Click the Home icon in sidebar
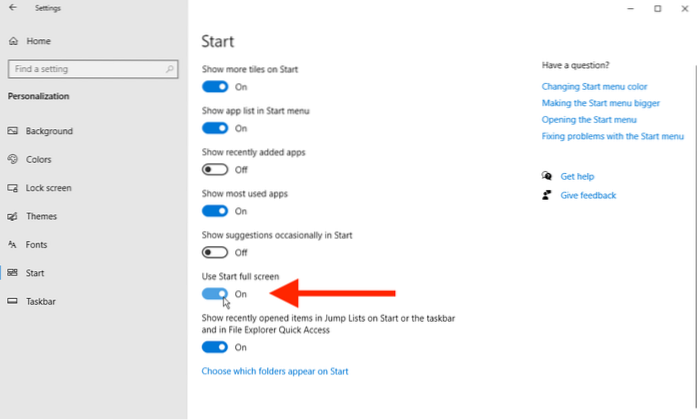Viewport: 697px width, 420px height. (13, 41)
